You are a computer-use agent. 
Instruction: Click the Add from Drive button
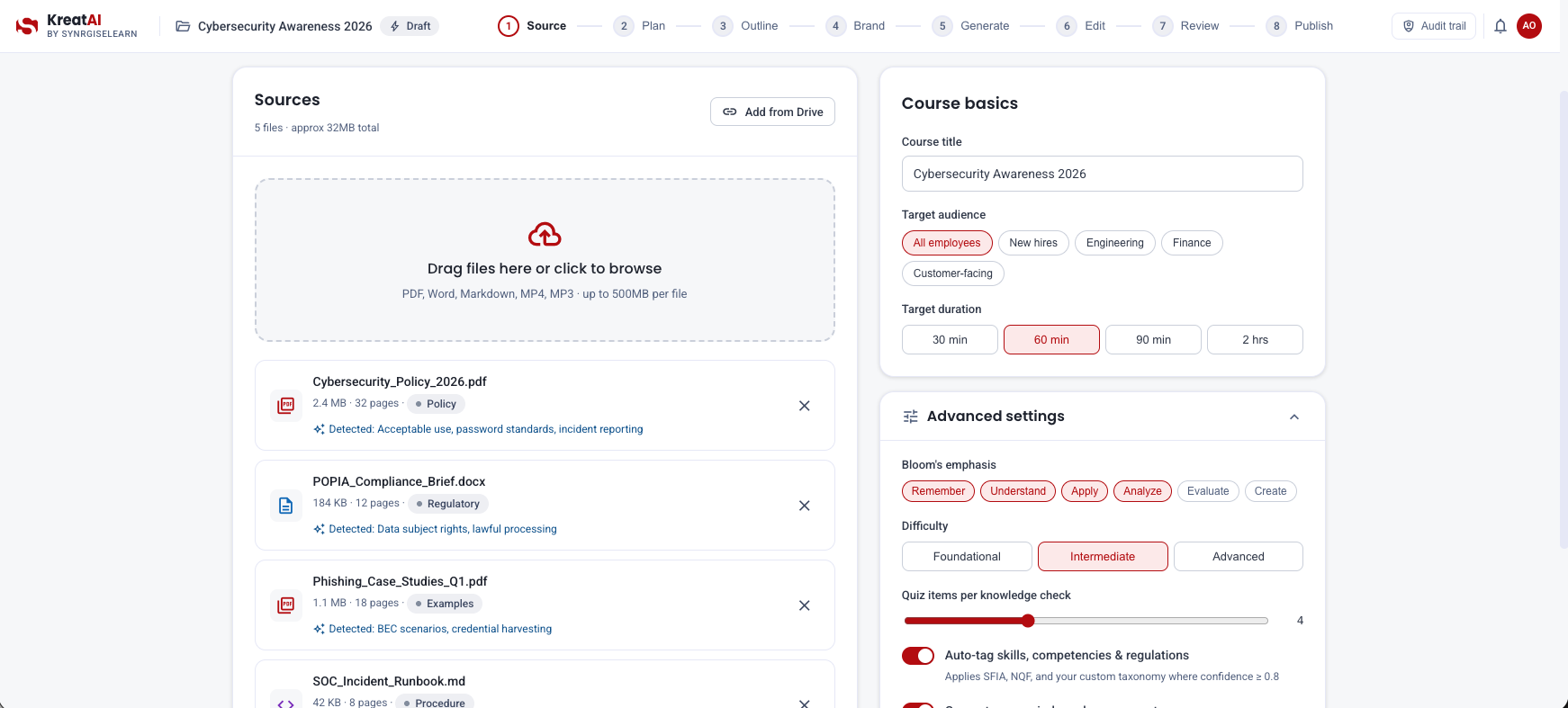click(772, 112)
